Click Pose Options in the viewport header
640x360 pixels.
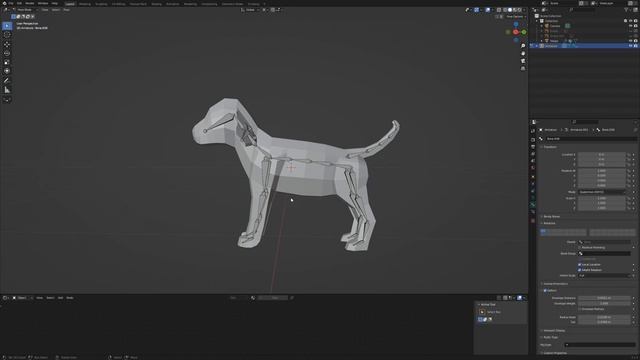click(515, 17)
